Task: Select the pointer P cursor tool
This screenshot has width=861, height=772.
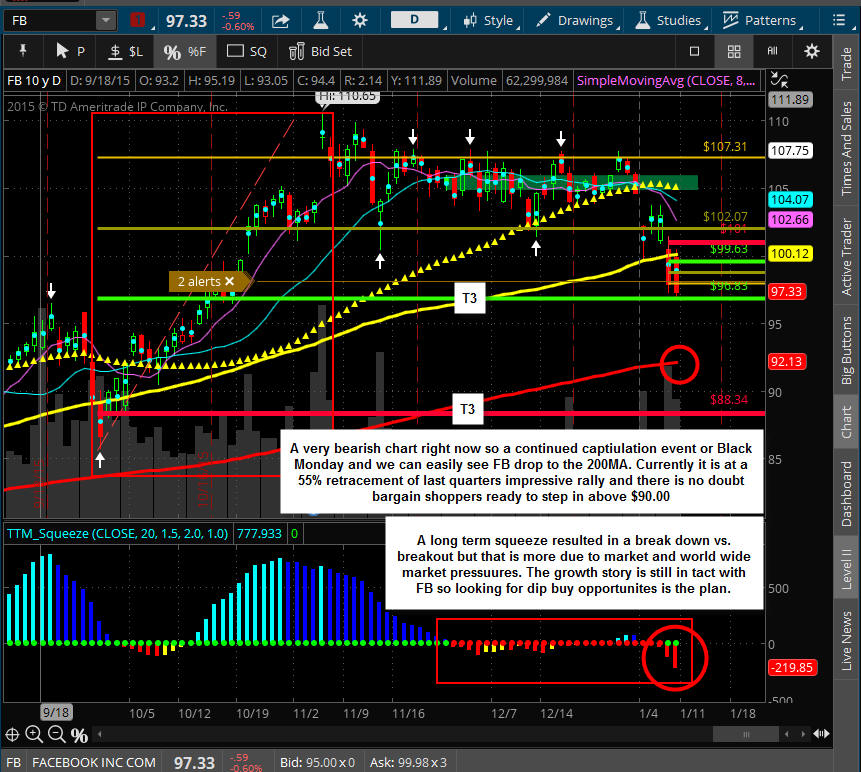Action: [x=71, y=51]
